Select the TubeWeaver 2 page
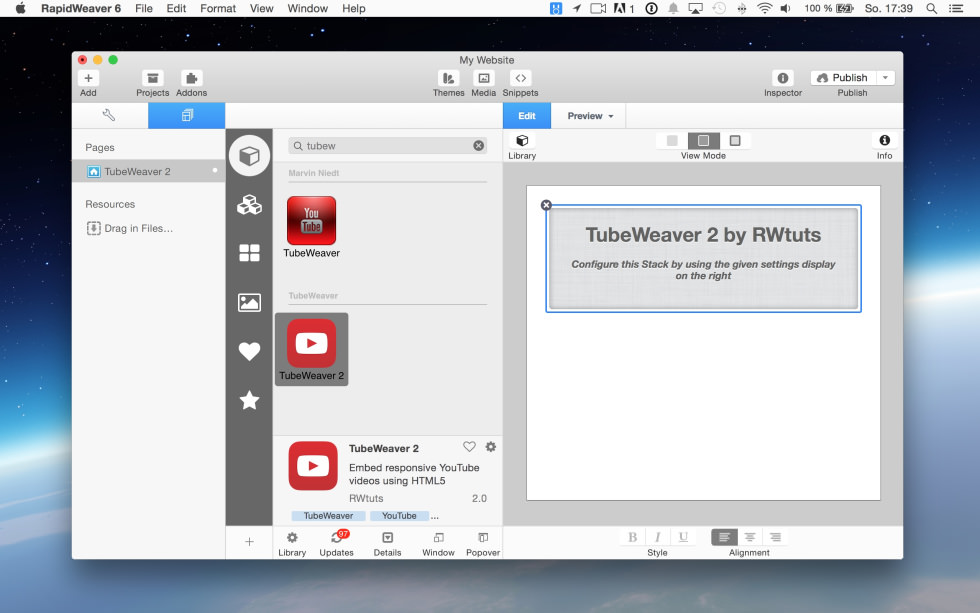 tap(149, 171)
